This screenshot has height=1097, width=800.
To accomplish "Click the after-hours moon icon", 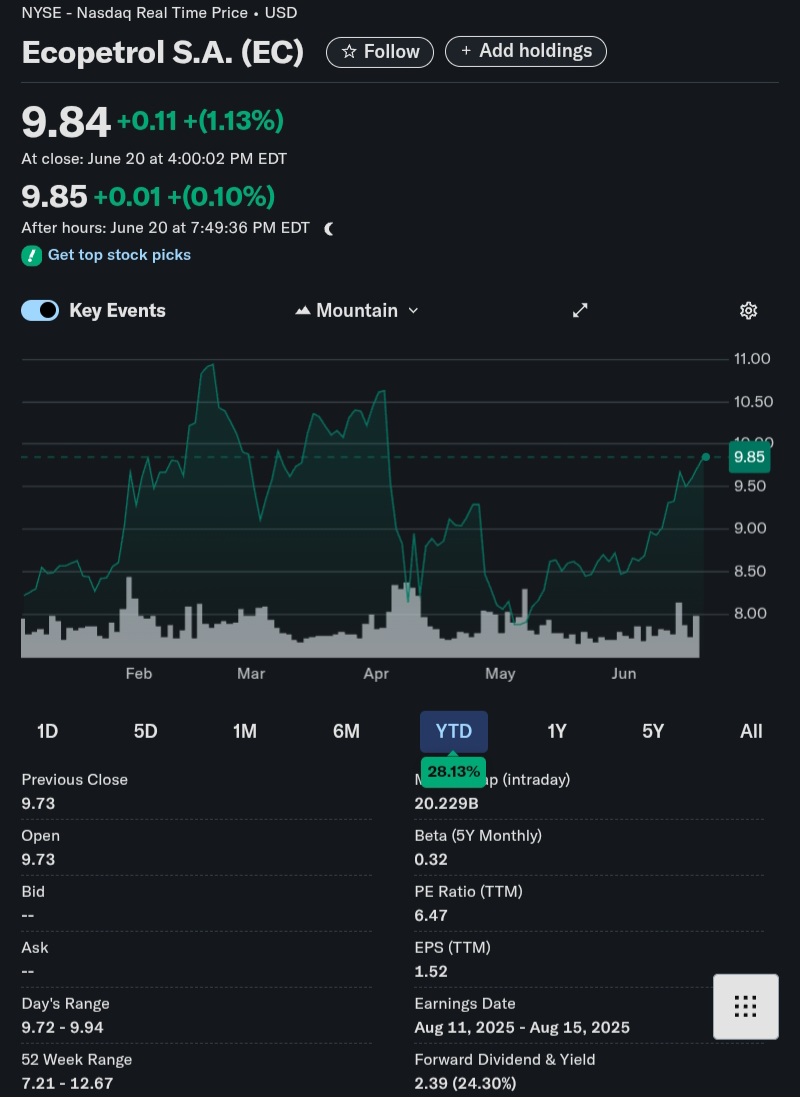I will [329, 229].
